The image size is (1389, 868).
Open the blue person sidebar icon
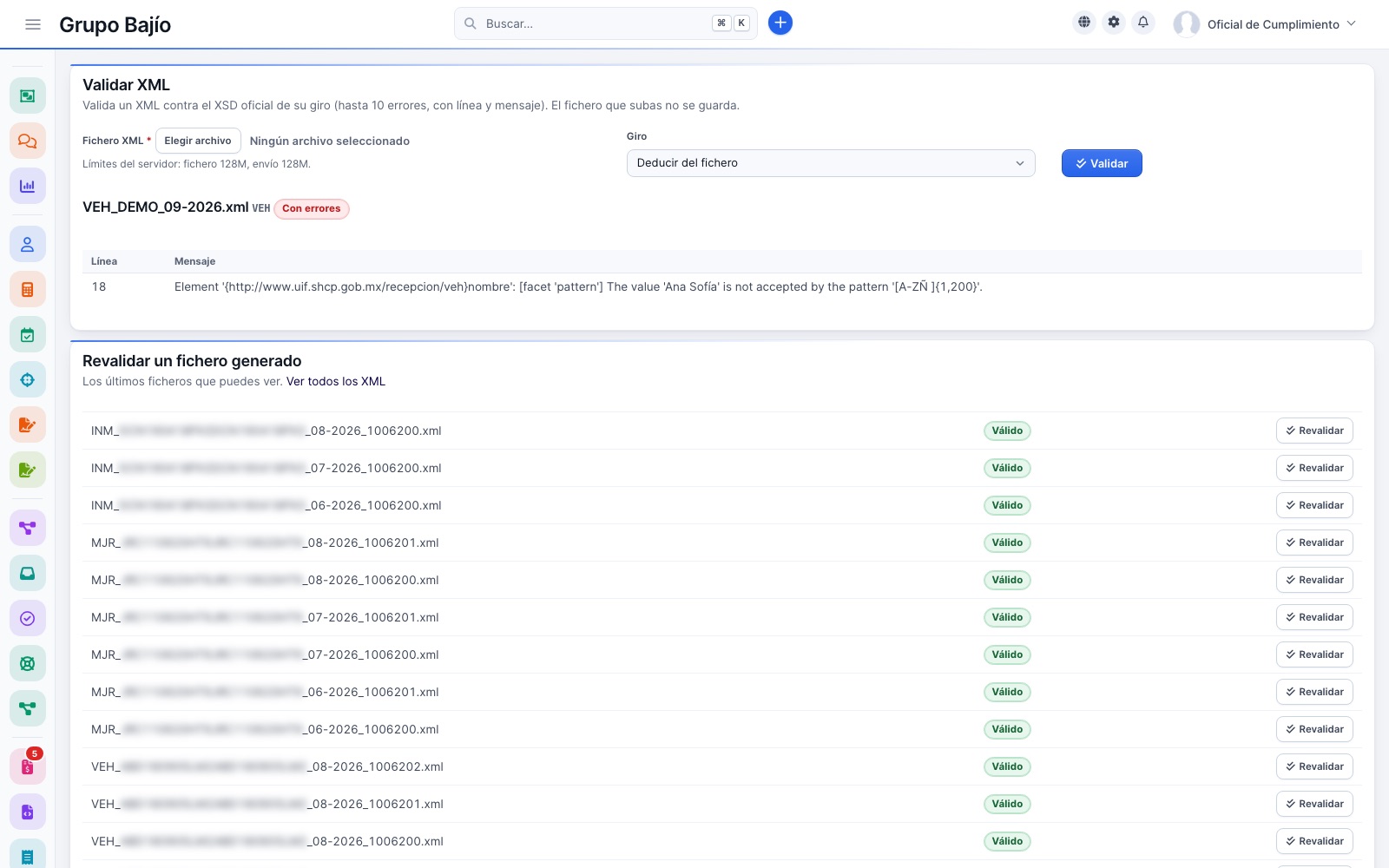click(28, 245)
